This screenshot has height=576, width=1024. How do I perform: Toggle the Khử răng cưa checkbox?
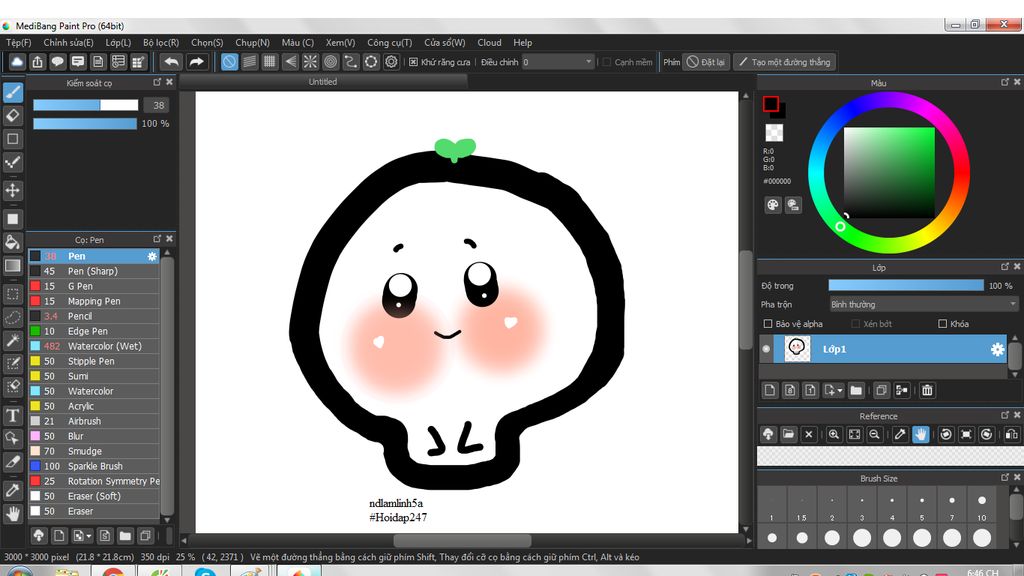coord(413,62)
